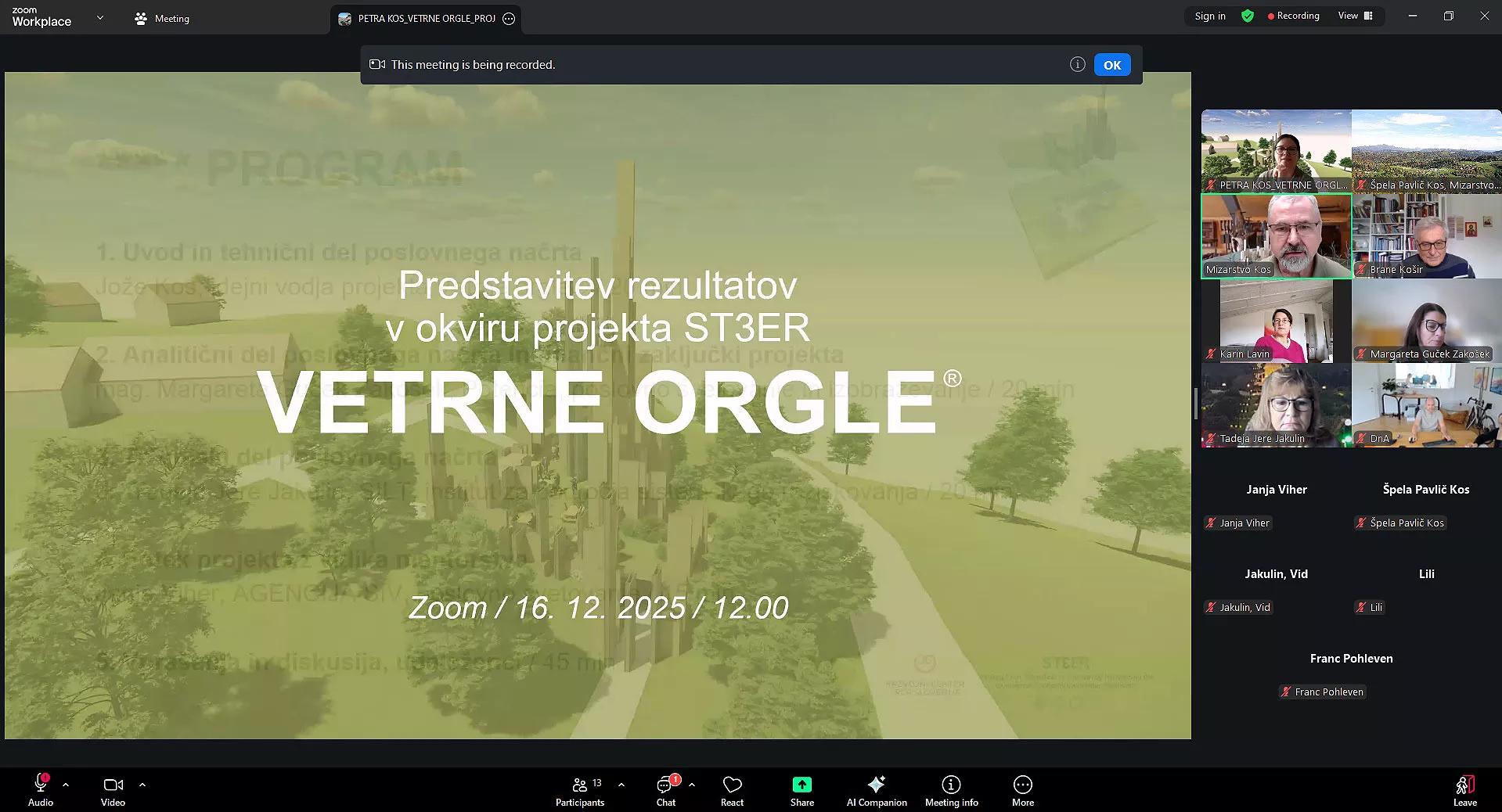Open the meeting Chat
The image size is (1502, 812).
[665, 789]
